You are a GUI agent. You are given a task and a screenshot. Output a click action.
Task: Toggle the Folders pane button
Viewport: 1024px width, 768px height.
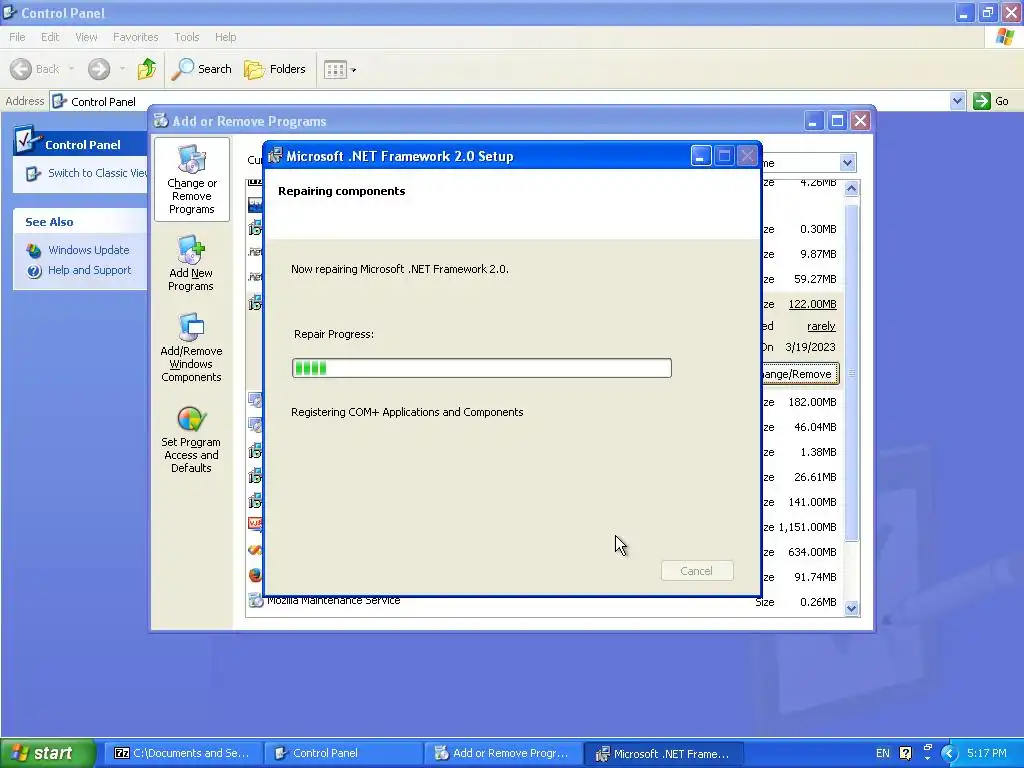(274, 69)
